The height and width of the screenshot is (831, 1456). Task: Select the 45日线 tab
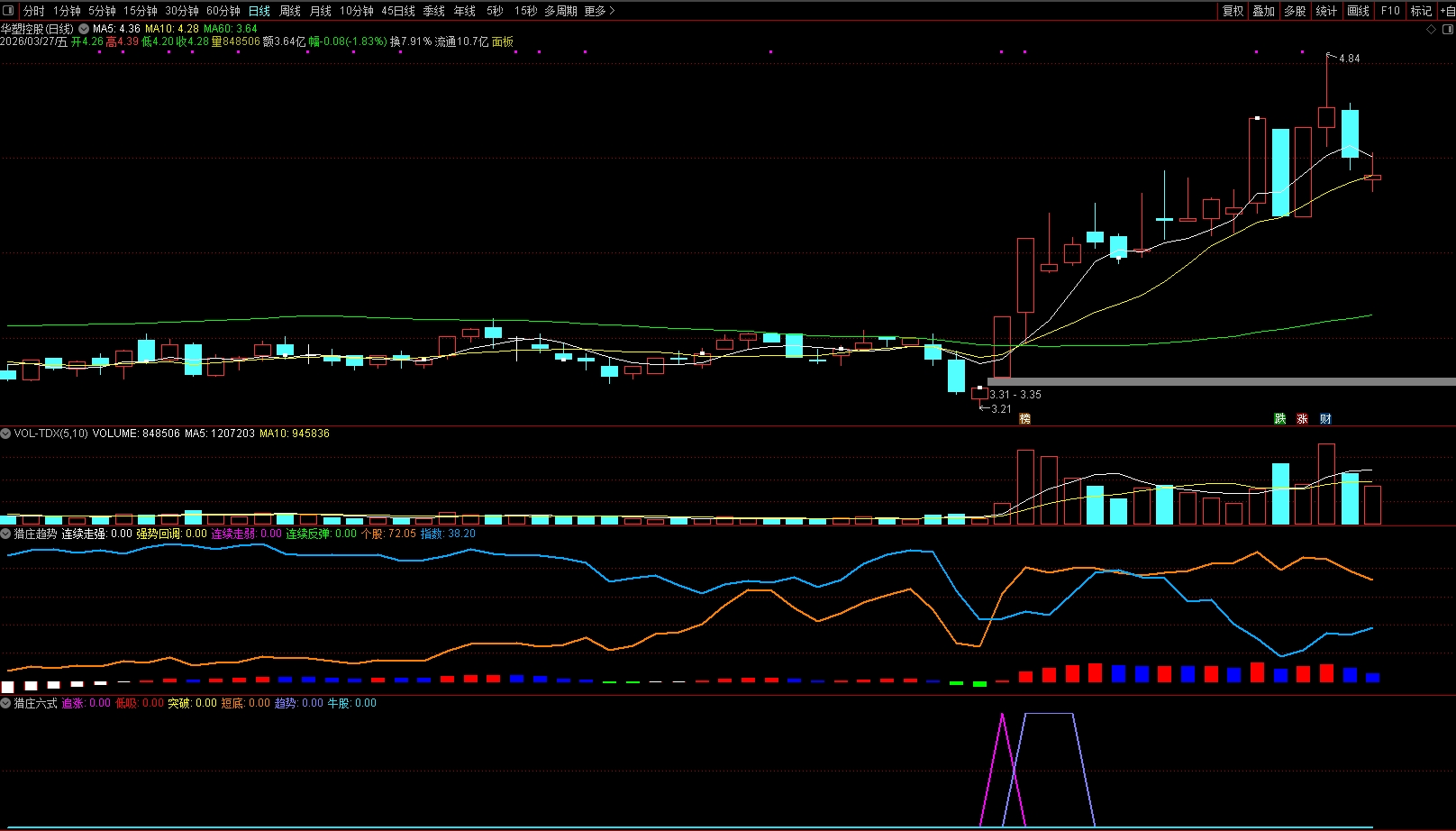coord(398,11)
